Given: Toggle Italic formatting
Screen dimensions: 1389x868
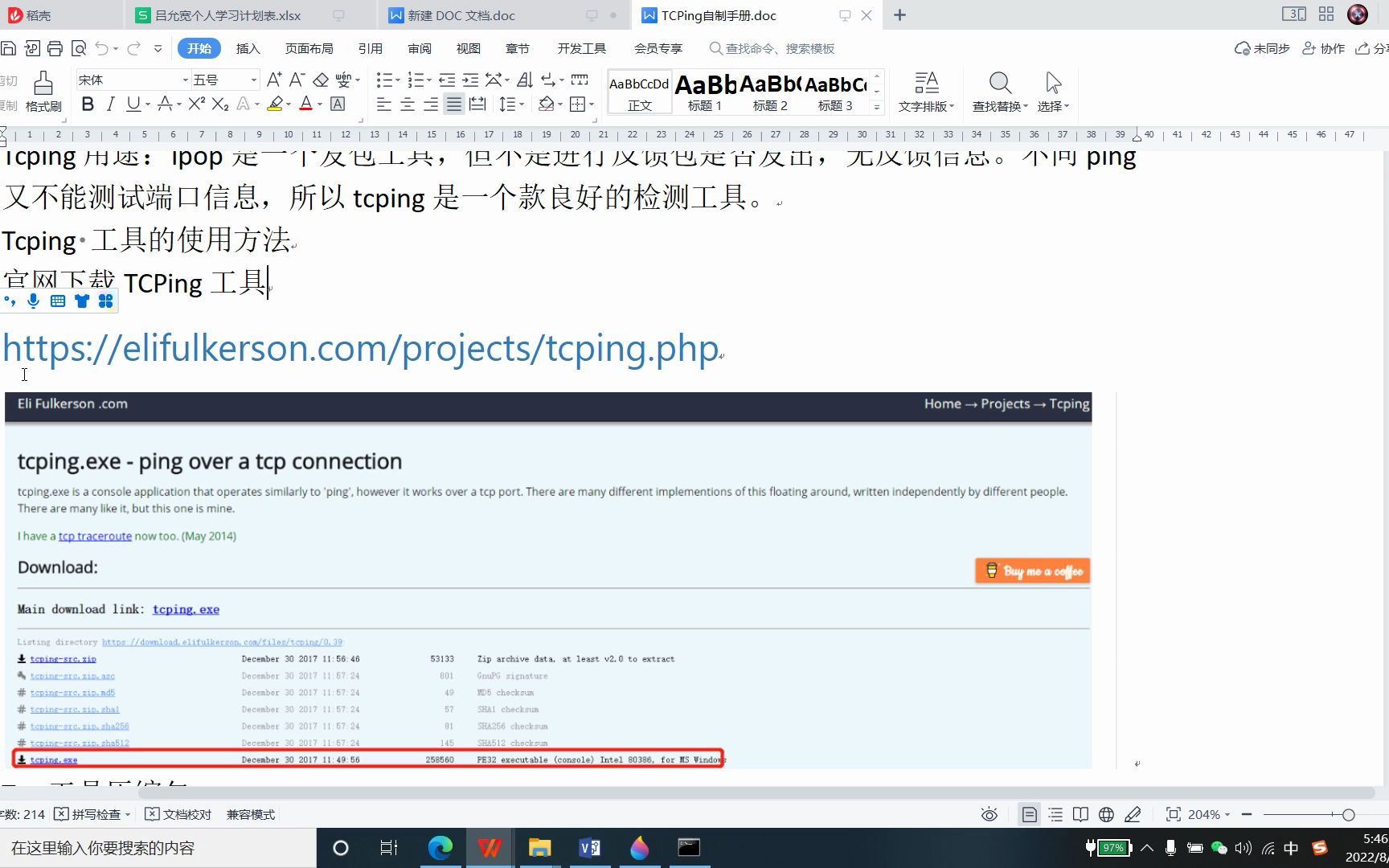Looking at the screenshot, I should pos(111,104).
